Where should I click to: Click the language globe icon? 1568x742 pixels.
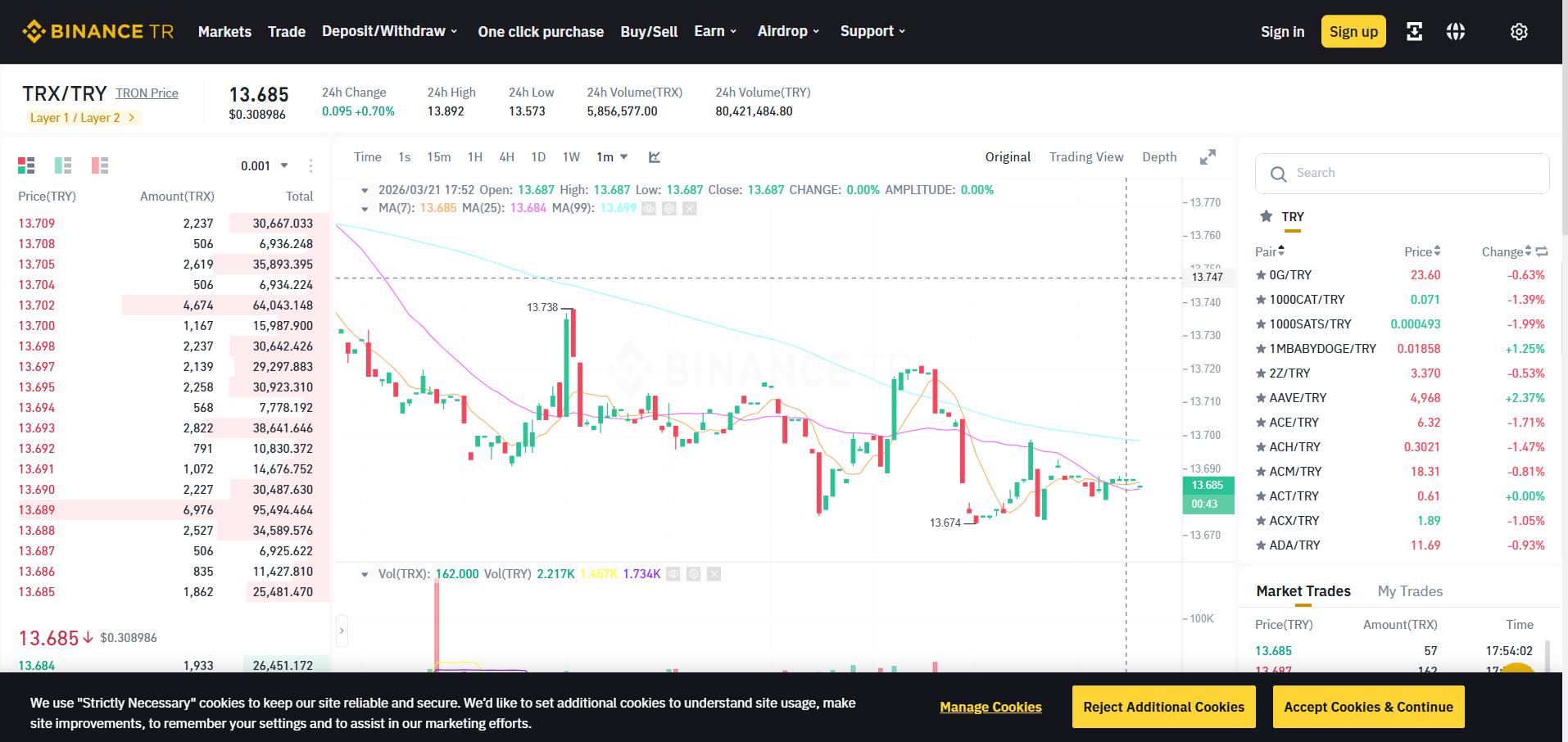1456,31
